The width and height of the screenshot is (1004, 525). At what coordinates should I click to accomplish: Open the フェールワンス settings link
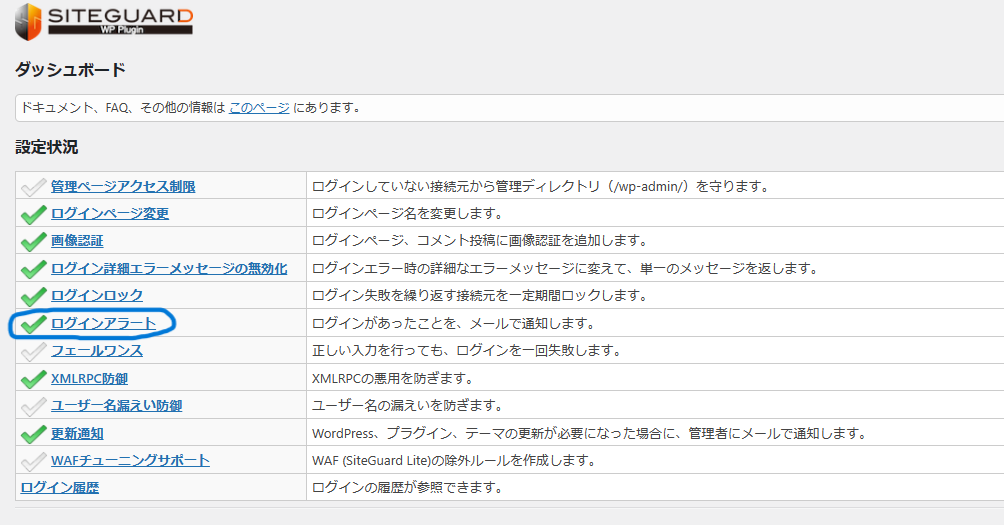(x=97, y=350)
